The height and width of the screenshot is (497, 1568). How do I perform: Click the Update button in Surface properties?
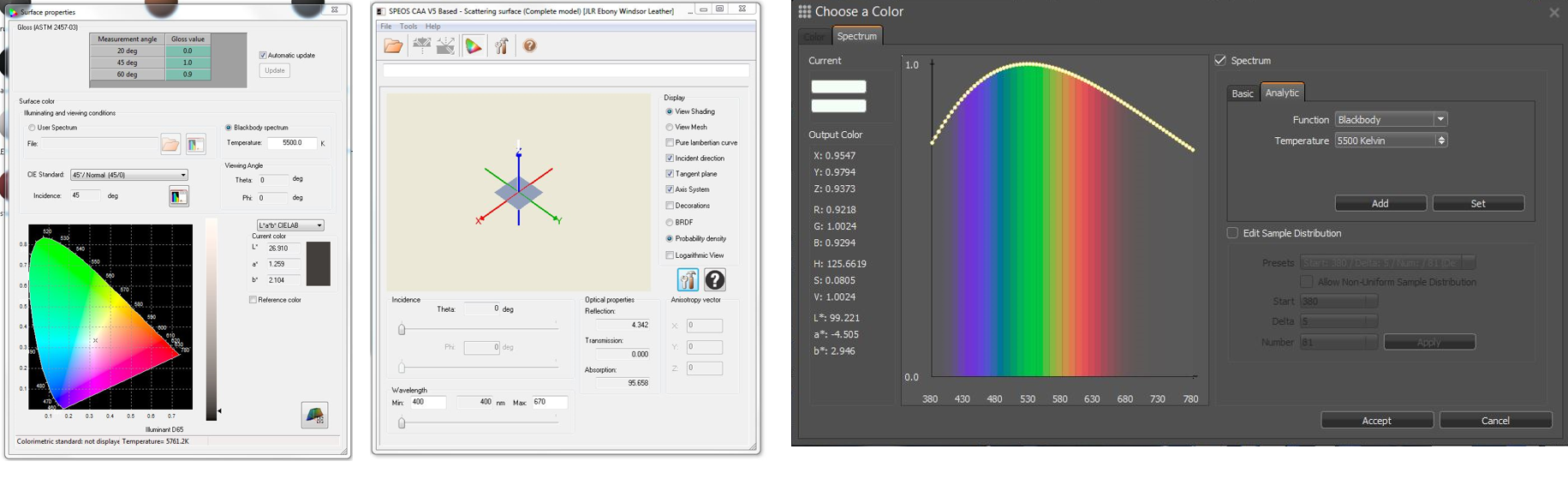click(x=275, y=70)
